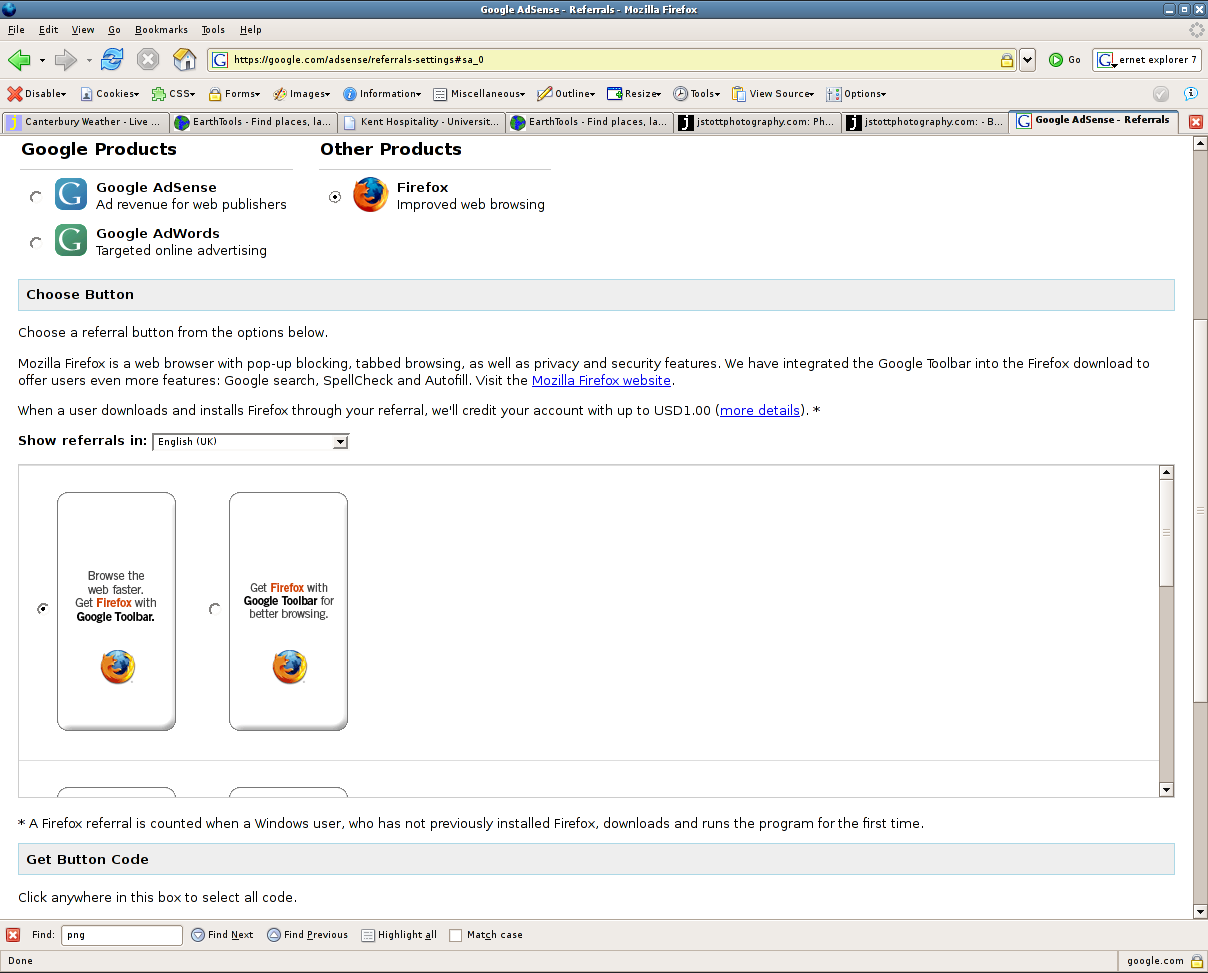Image resolution: width=1208 pixels, height=973 pixels.
Task: Focus the Find text field containing 'png'
Action: click(x=122, y=935)
